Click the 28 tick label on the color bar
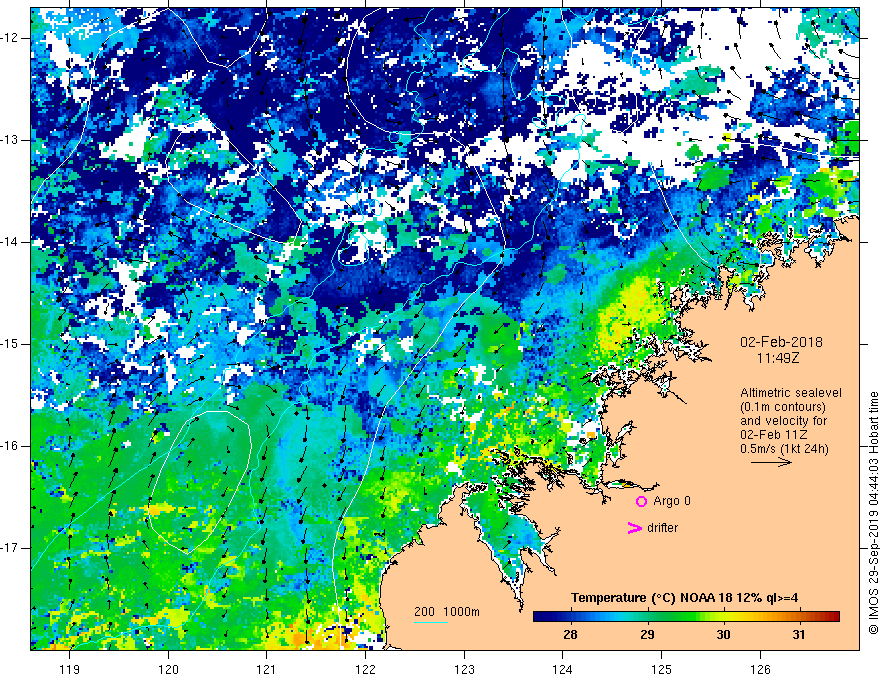 pyautogui.click(x=570, y=635)
